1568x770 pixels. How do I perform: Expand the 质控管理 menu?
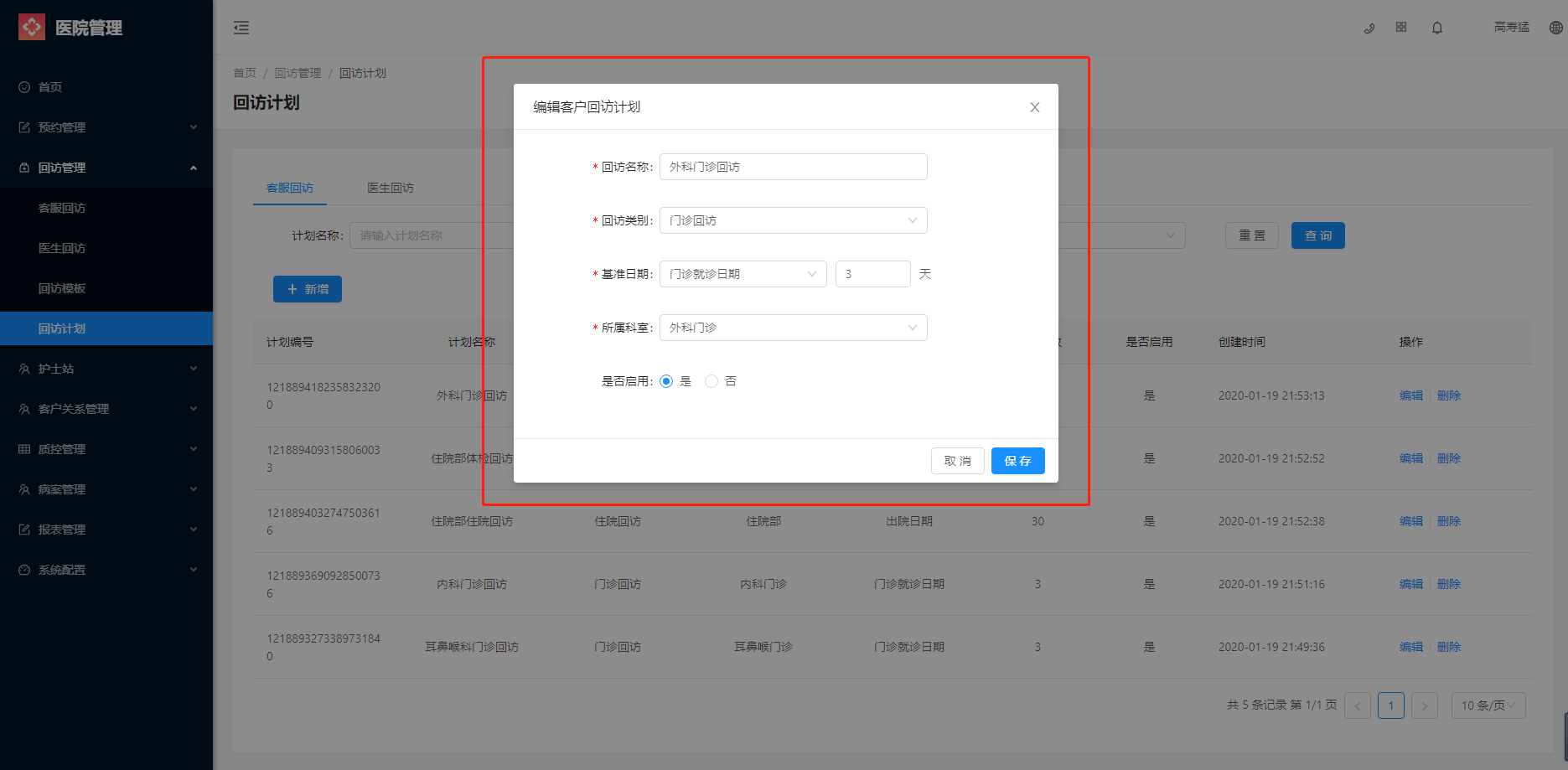pos(194,449)
